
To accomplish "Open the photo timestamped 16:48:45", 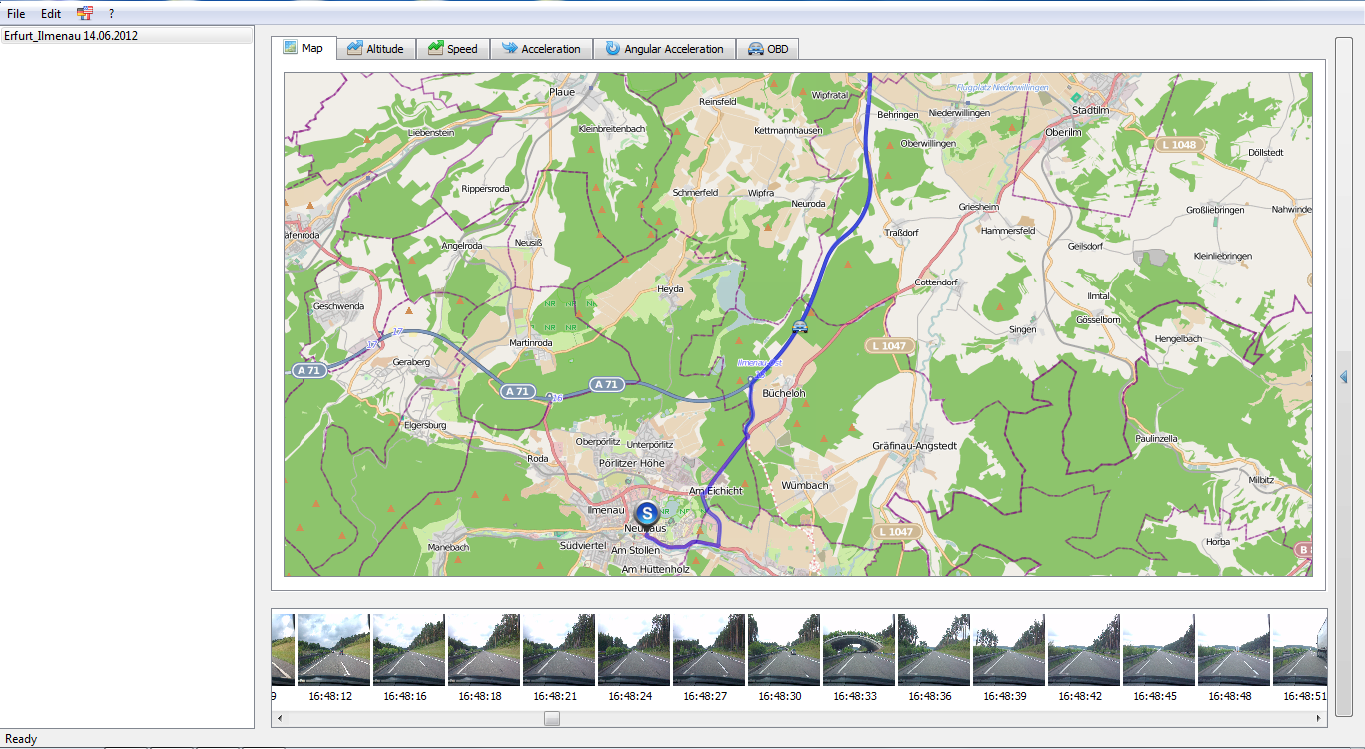I will [1159, 649].
